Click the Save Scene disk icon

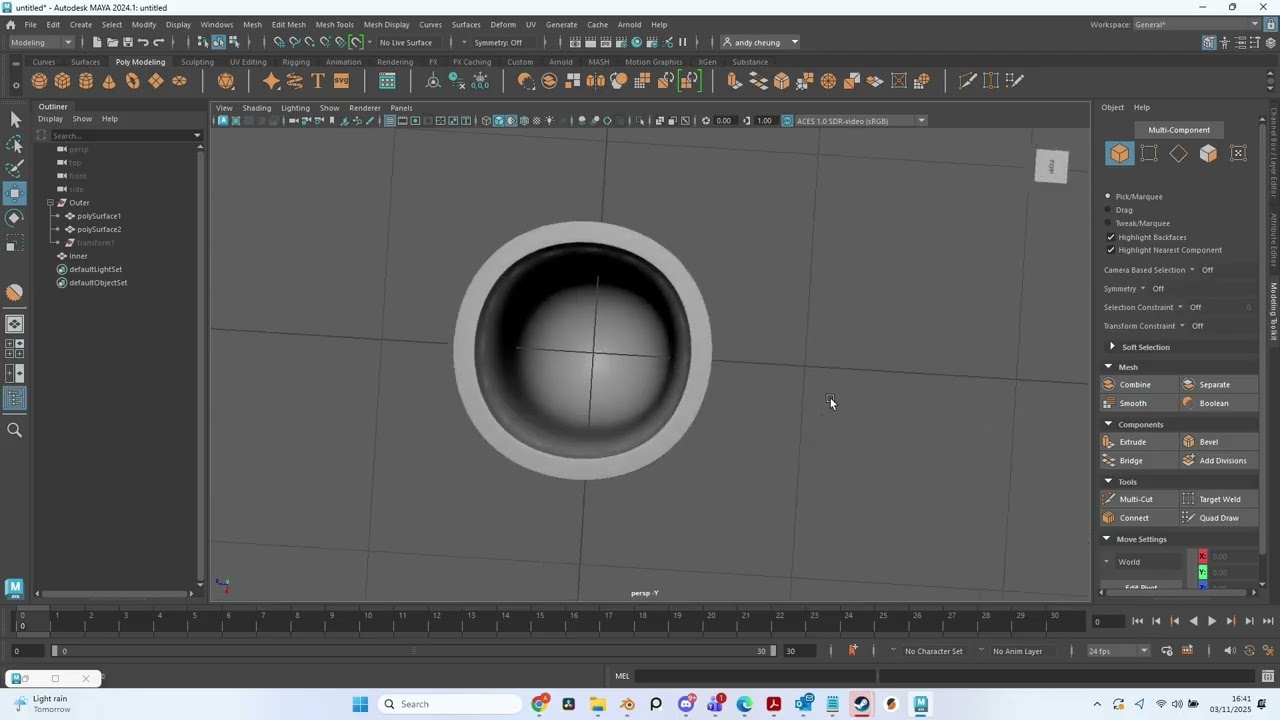127,42
